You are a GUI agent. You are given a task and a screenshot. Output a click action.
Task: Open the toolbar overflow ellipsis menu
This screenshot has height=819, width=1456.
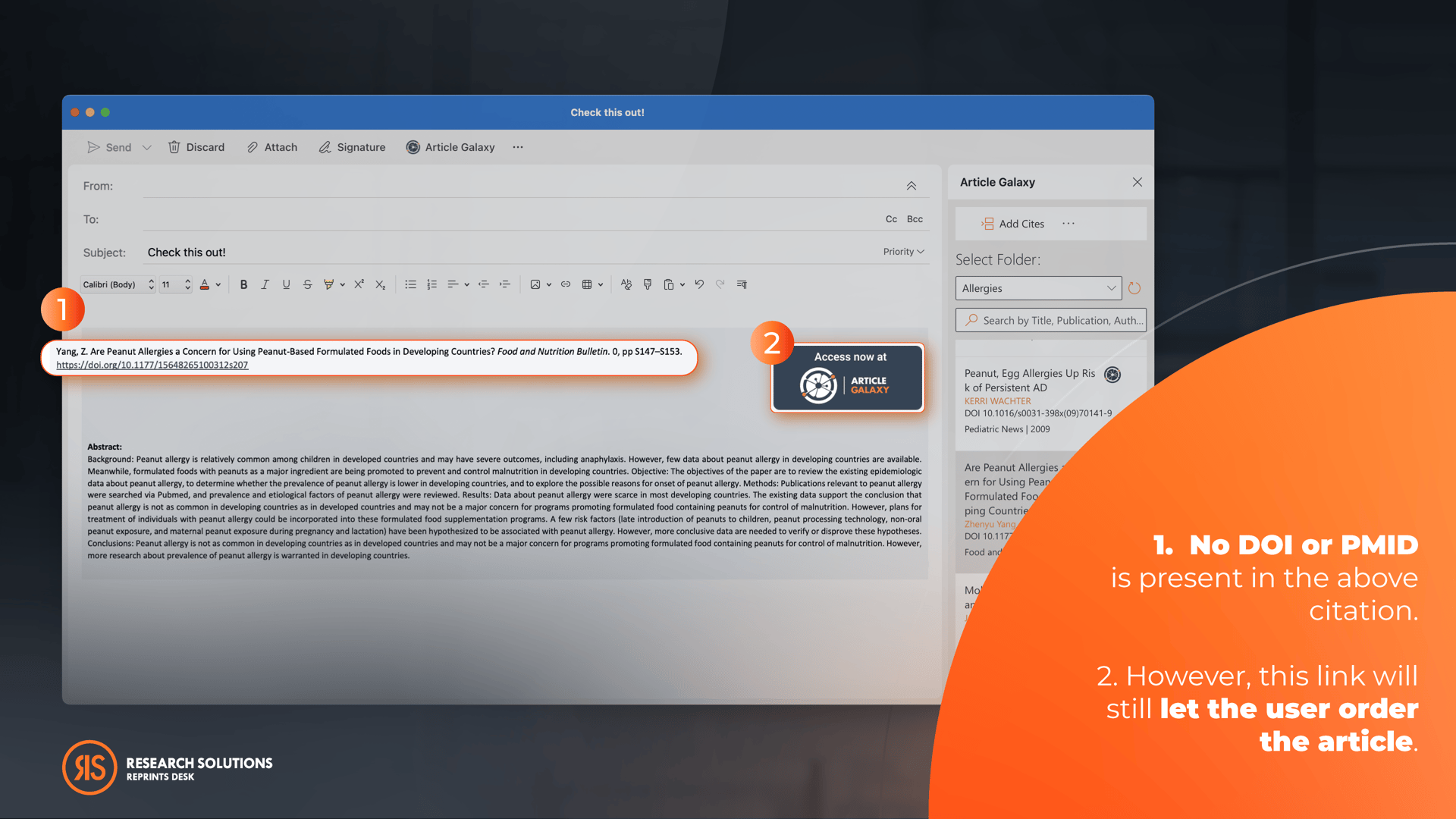(x=518, y=147)
